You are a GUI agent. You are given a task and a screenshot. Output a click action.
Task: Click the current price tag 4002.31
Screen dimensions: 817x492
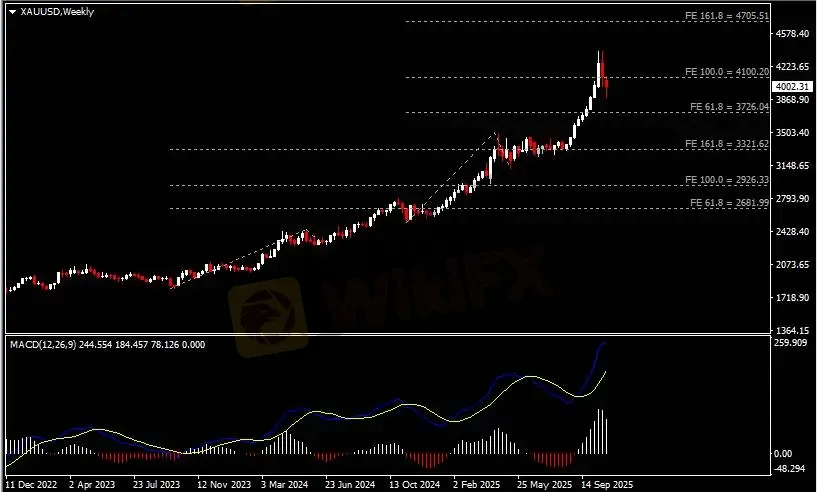[793, 87]
